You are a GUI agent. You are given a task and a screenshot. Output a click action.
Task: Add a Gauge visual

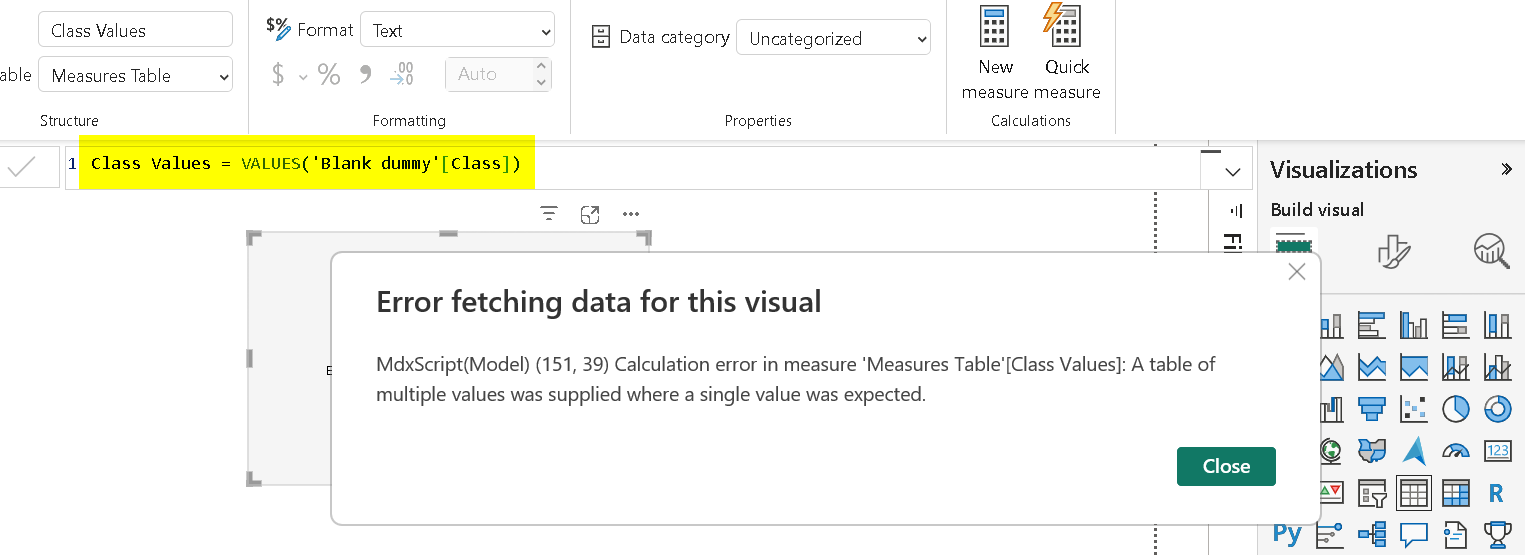(x=1455, y=451)
